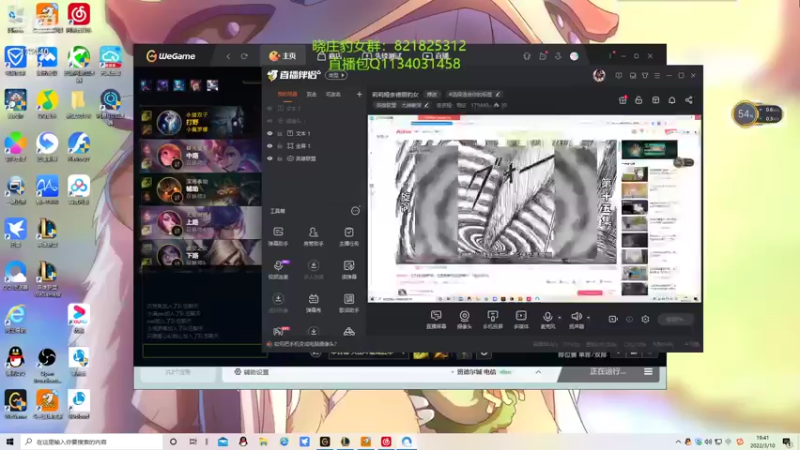The height and width of the screenshot is (450, 800).
Task: Expand the server selector chevron in WeGame bottom bar
Action: (538, 372)
